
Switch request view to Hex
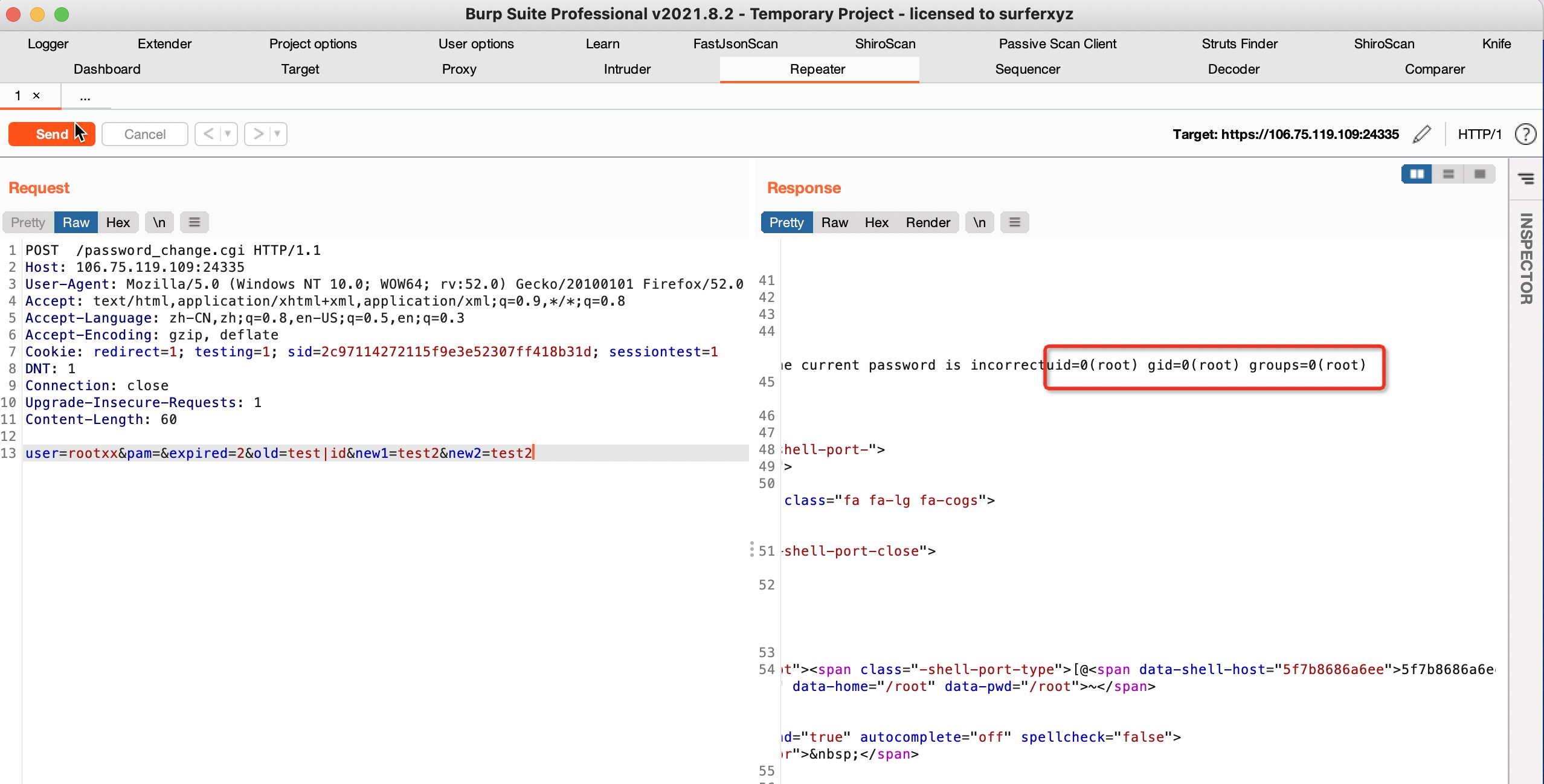118,222
